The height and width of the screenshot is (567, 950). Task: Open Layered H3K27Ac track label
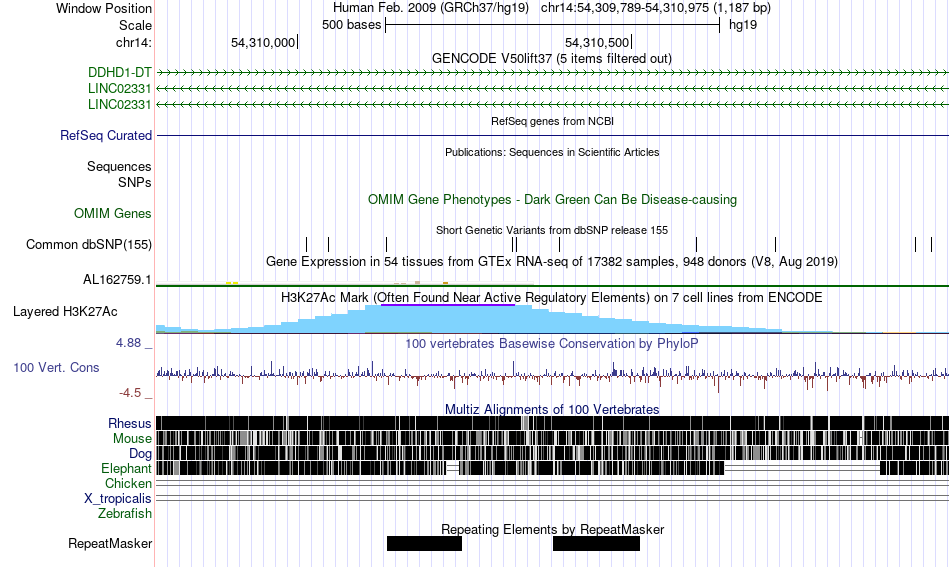[65, 312]
